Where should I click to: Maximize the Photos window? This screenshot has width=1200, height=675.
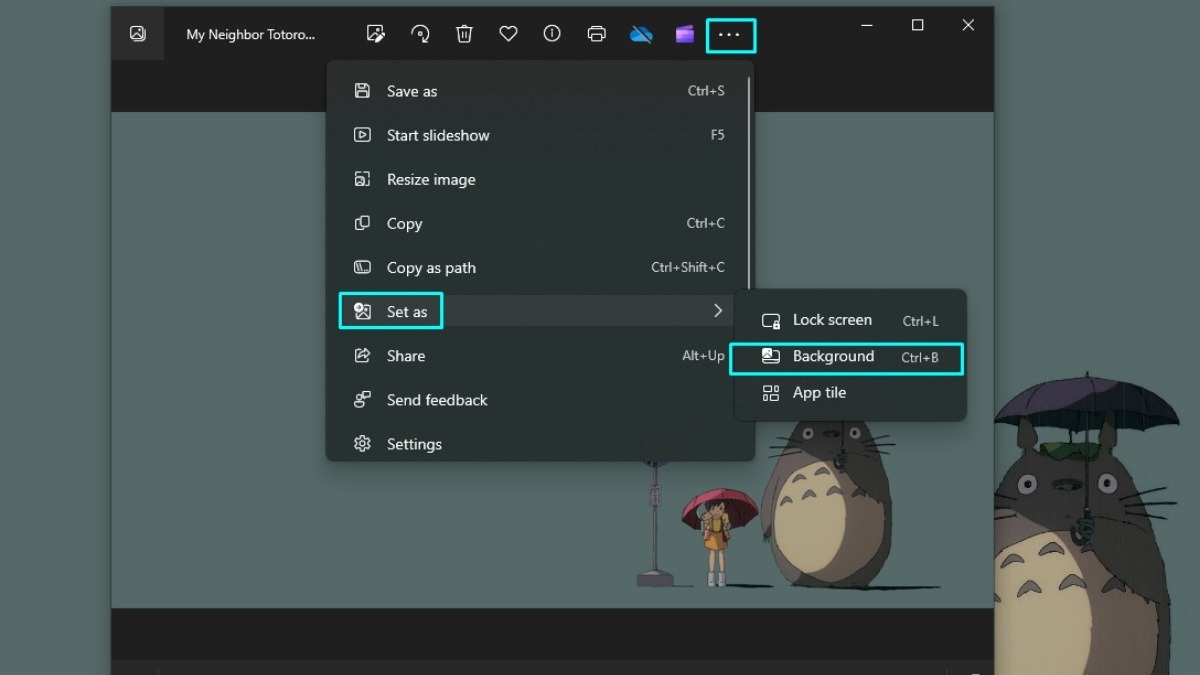917,25
